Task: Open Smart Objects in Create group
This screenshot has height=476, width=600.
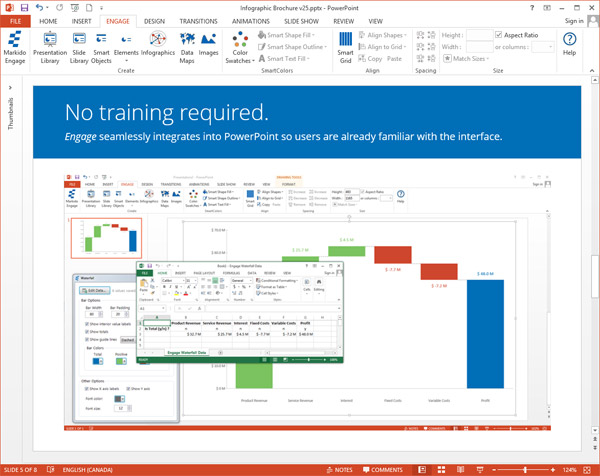Action: click(x=101, y=48)
